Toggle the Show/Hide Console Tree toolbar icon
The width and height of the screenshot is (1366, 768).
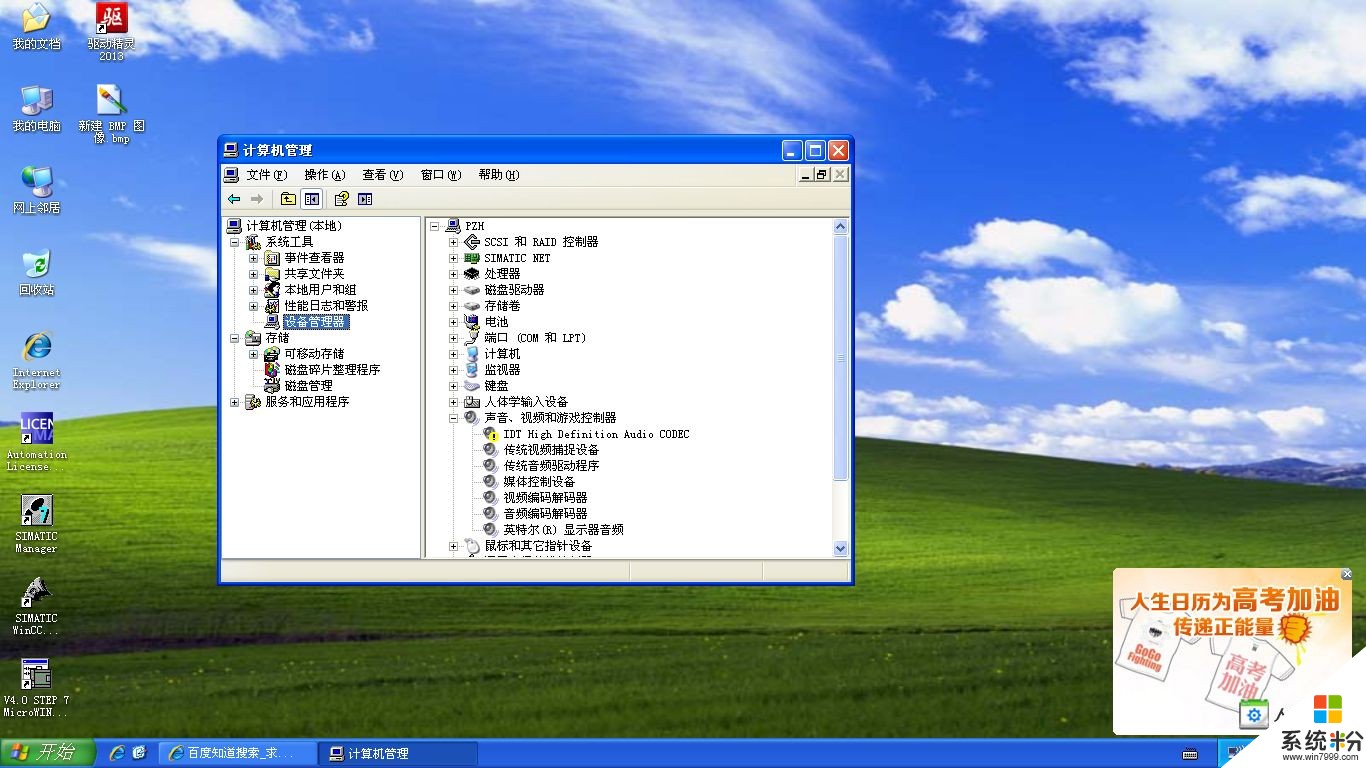coord(312,199)
